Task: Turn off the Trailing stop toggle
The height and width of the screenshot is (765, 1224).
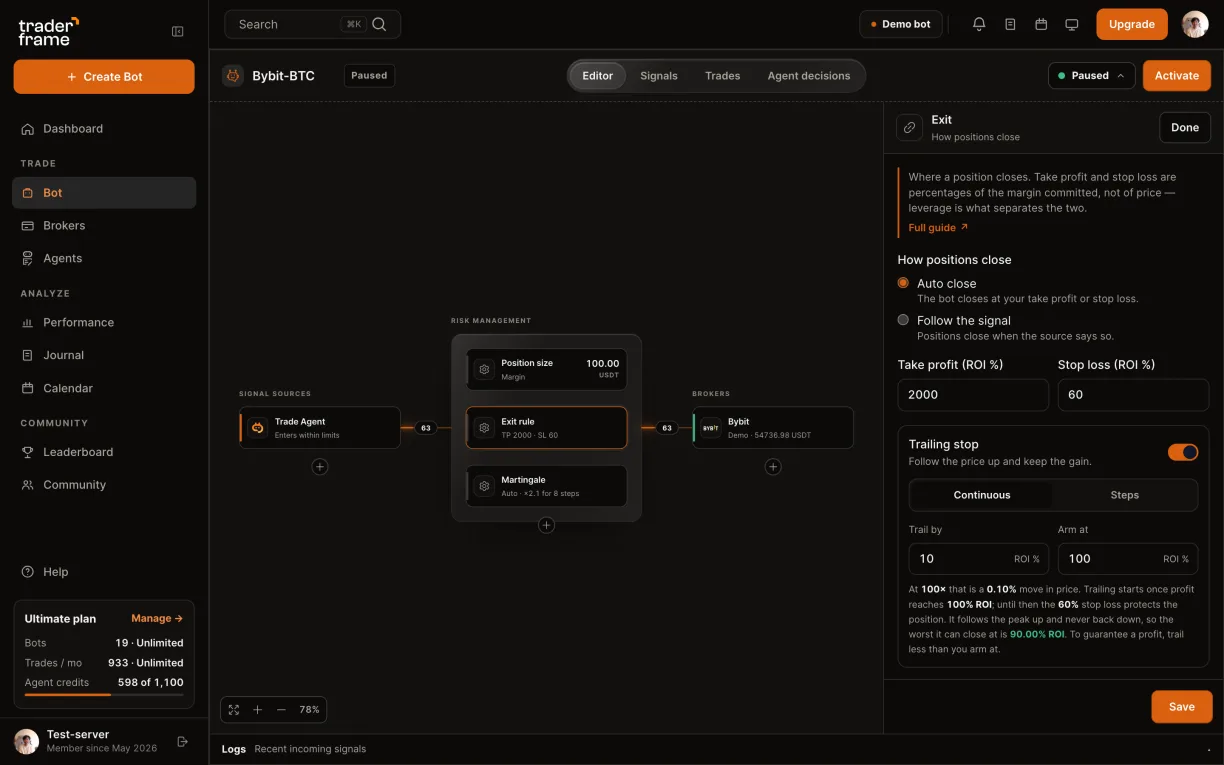Action: (1183, 452)
